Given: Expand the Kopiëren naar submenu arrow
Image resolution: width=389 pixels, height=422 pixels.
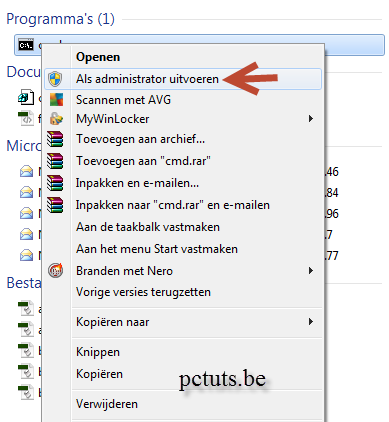Looking at the screenshot, I should coord(311,322).
